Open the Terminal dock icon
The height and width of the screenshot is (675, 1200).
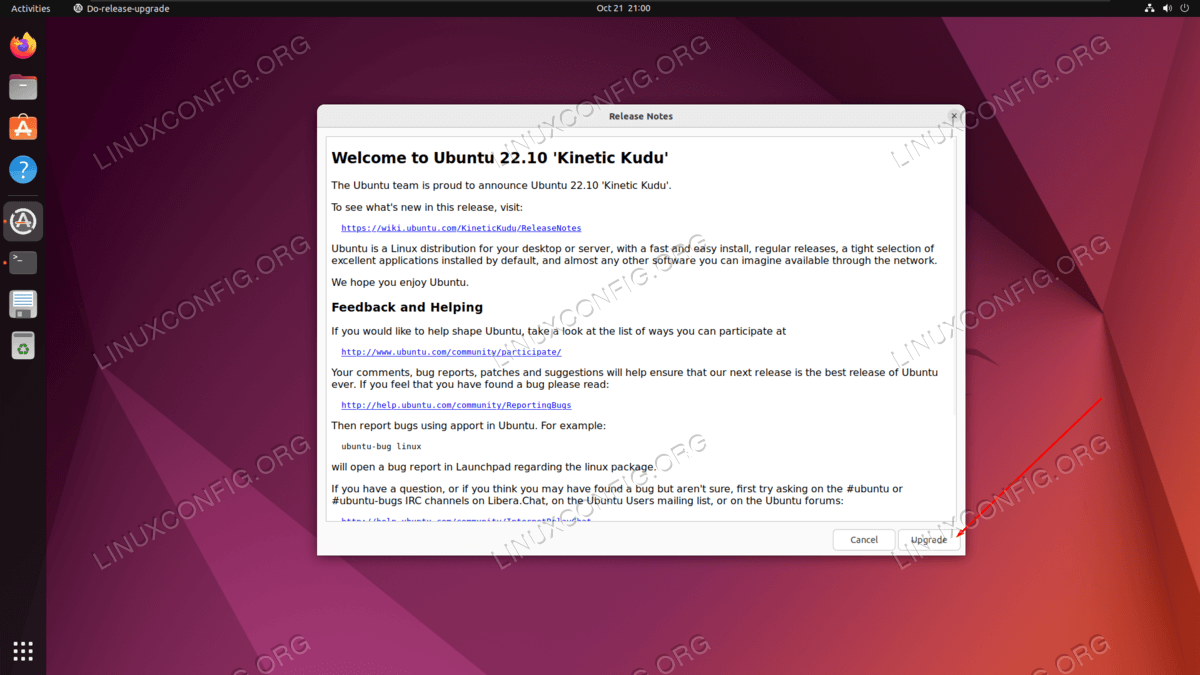pyautogui.click(x=23, y=262)
